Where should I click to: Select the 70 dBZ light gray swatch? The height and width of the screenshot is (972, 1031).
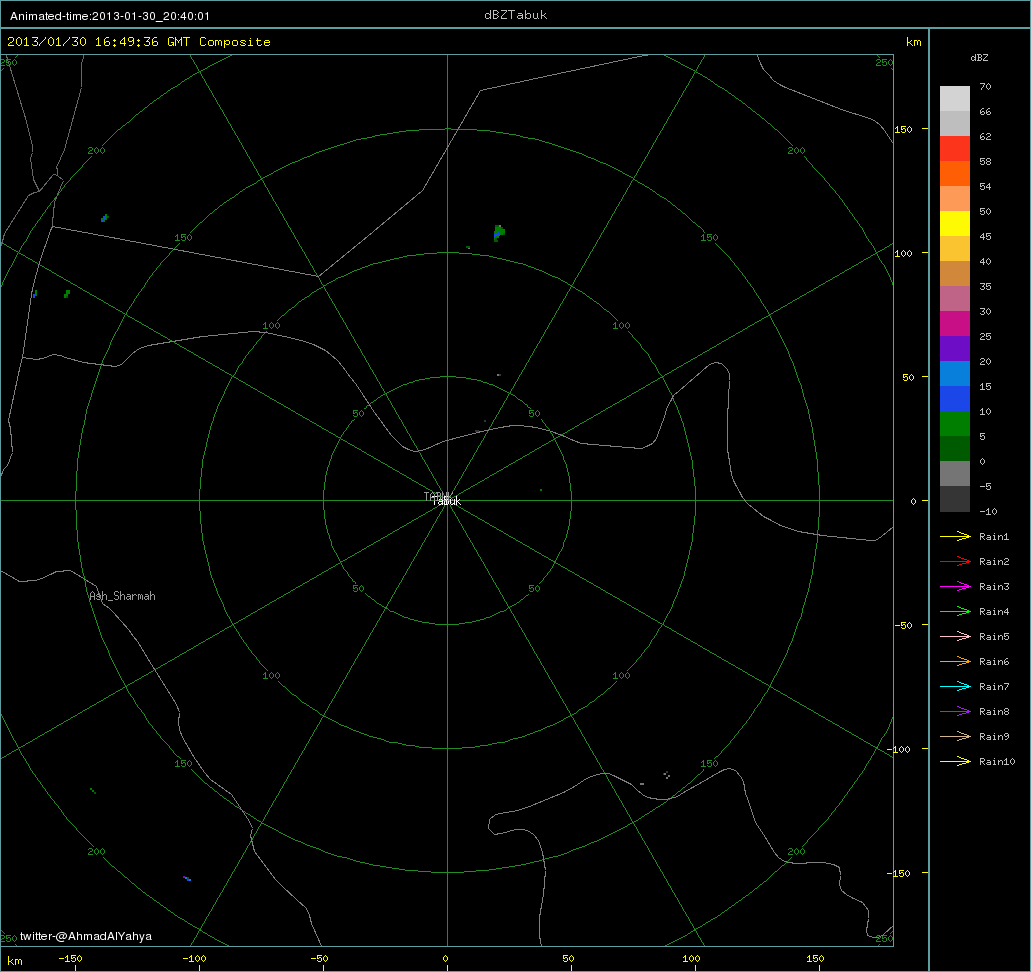(x=955, y=99)
